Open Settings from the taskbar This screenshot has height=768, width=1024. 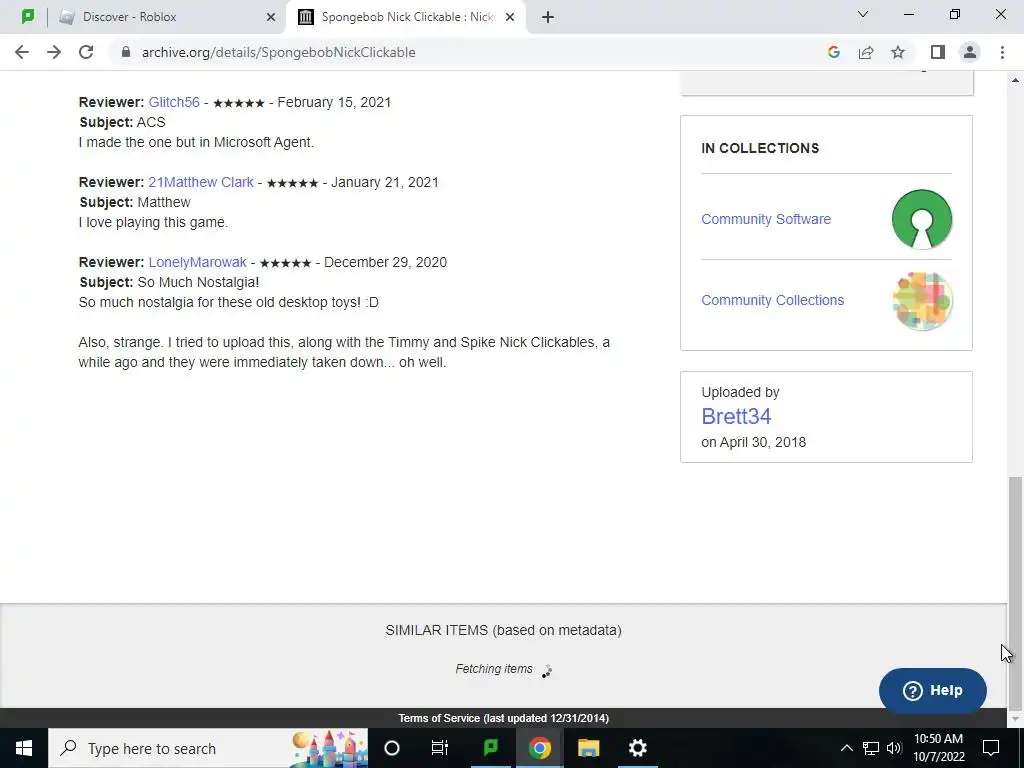click(637, 748)
